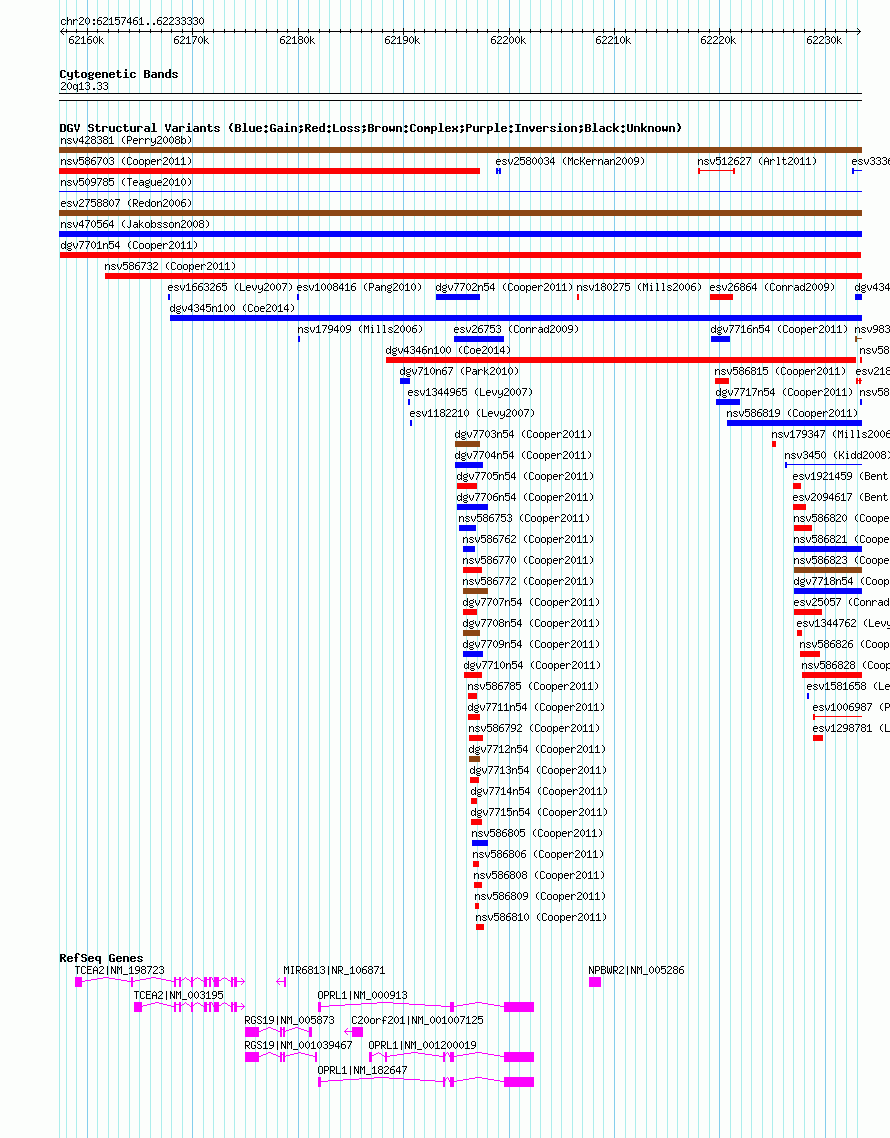Click the nsv586785 (Cooper2011) label
The height and width of the screenshot is (1138, 890).
pyautogui.click(x=534, y=687)
